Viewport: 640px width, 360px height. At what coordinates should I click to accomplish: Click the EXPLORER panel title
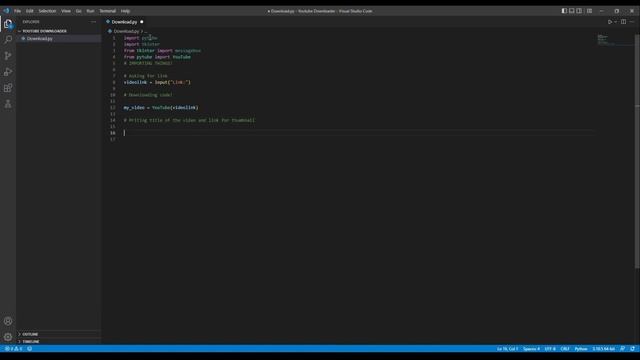click(x=31, y=22)
